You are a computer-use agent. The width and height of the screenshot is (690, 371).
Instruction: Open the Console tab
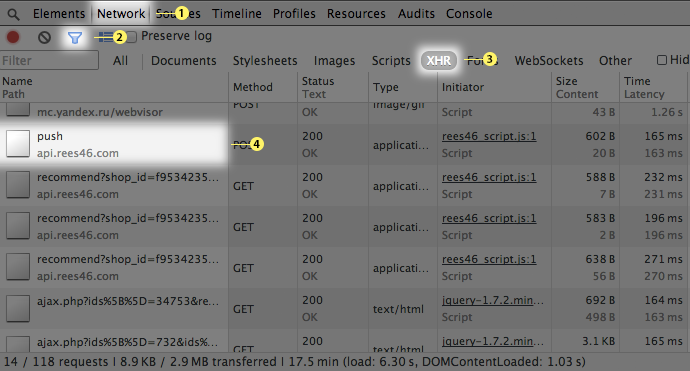[469, 14]
